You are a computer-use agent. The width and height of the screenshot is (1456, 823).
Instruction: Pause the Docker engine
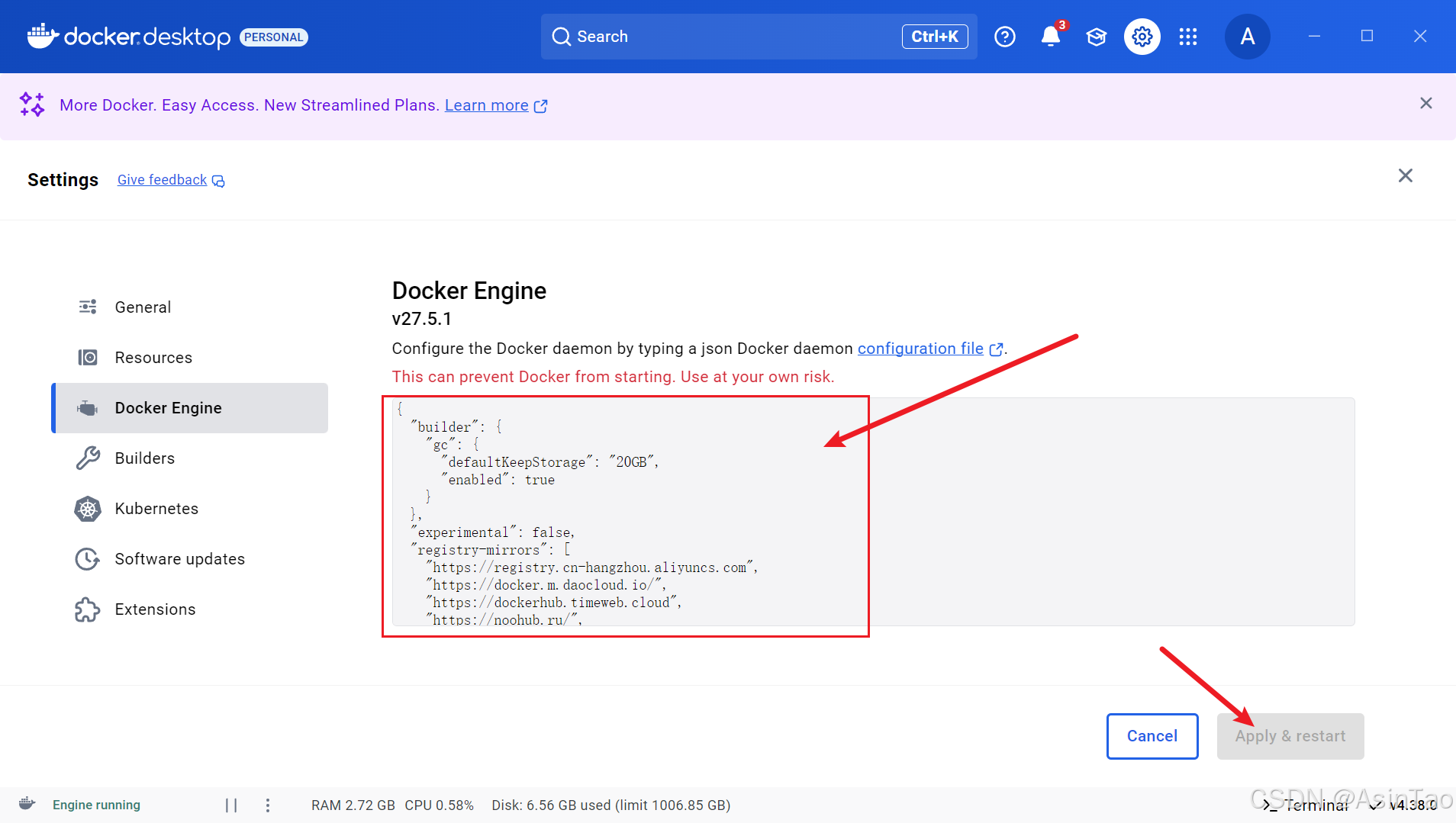click(231, 805)
